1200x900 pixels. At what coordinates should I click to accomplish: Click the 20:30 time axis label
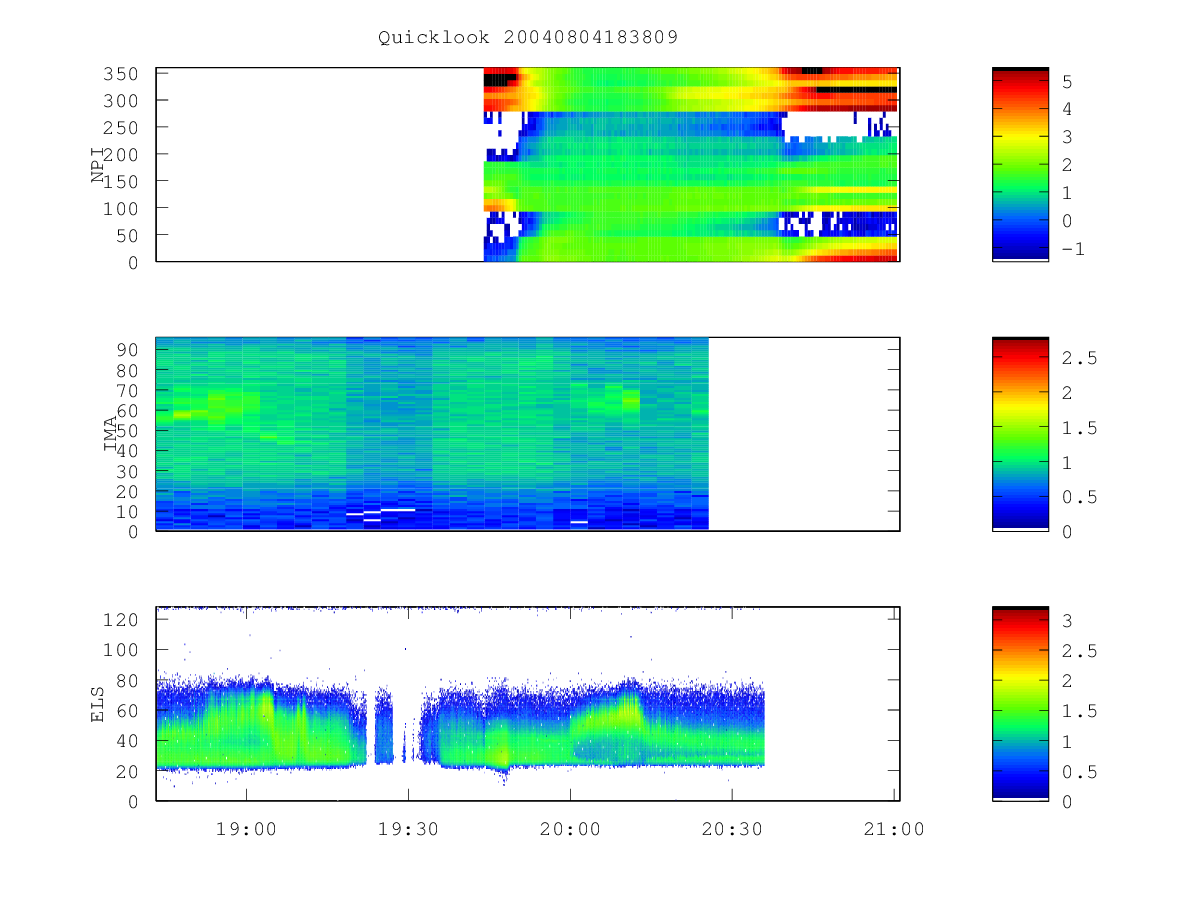click(732, 829)
